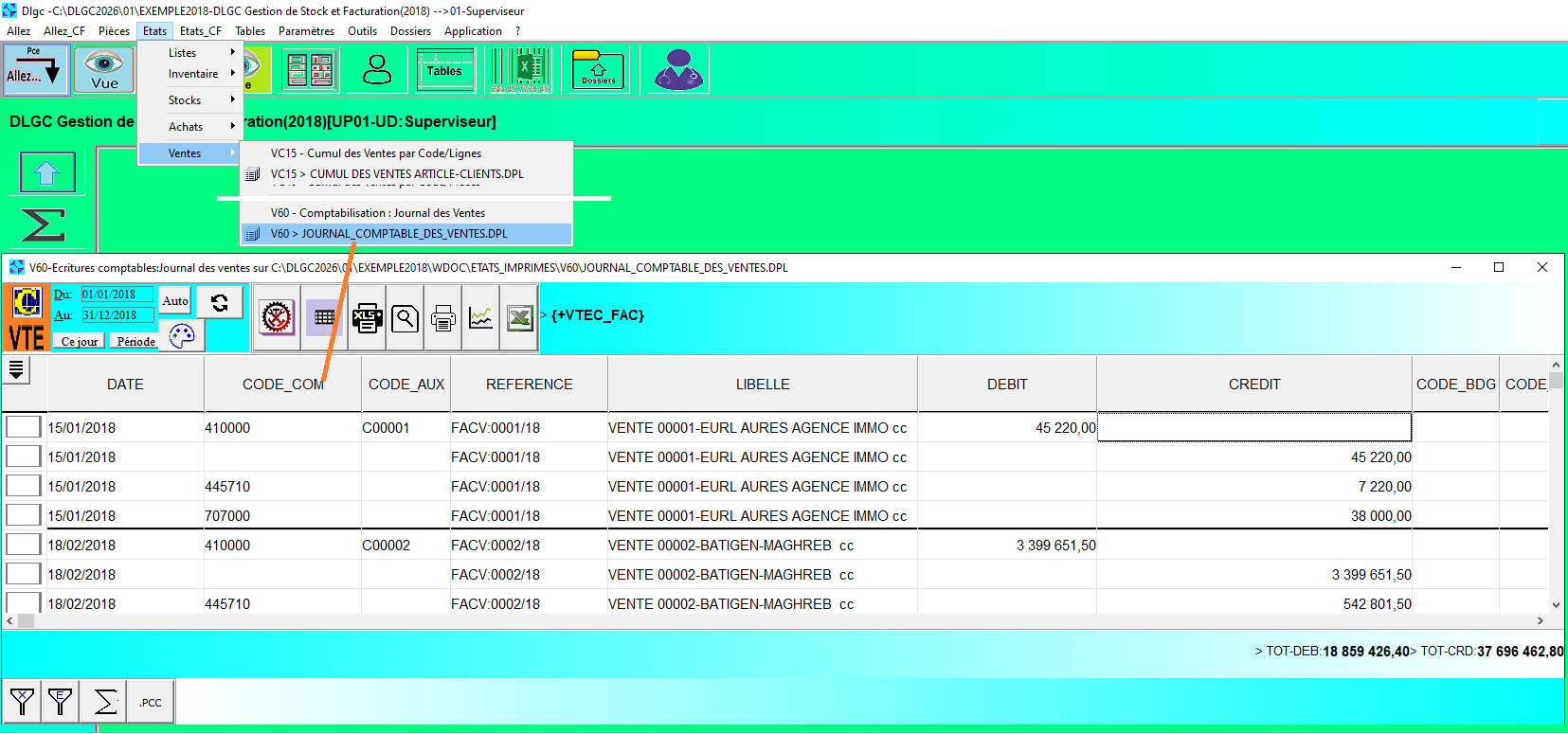
Task: Click the filter funnel with X icon
Action: 22,702
